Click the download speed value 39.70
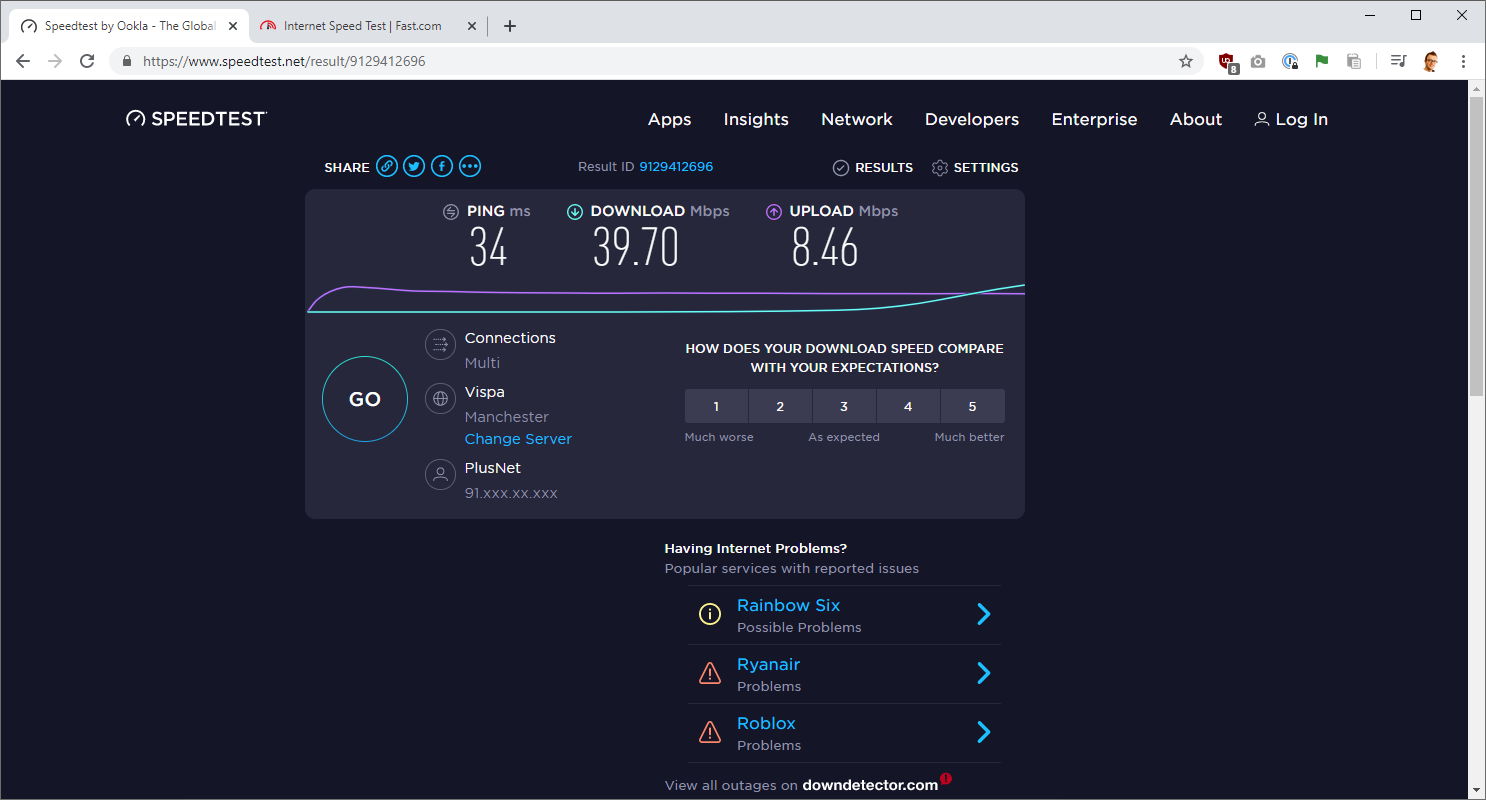1486x800 pixels. tap(636, 247)
